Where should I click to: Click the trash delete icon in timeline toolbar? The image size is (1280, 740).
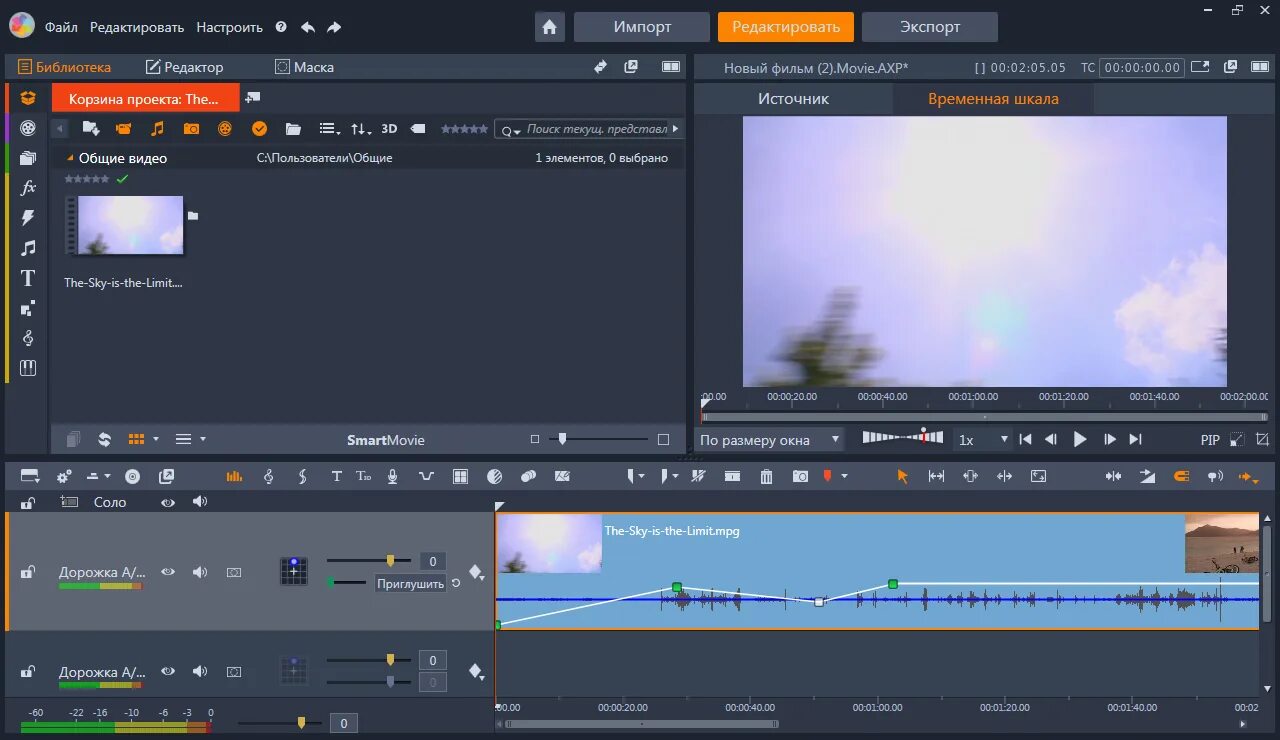(766, 477)
